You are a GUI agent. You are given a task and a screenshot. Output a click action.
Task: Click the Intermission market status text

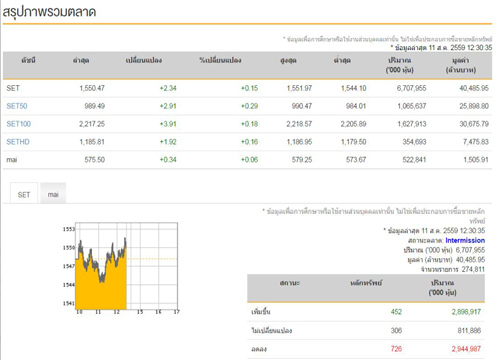[x=465, y=240]
